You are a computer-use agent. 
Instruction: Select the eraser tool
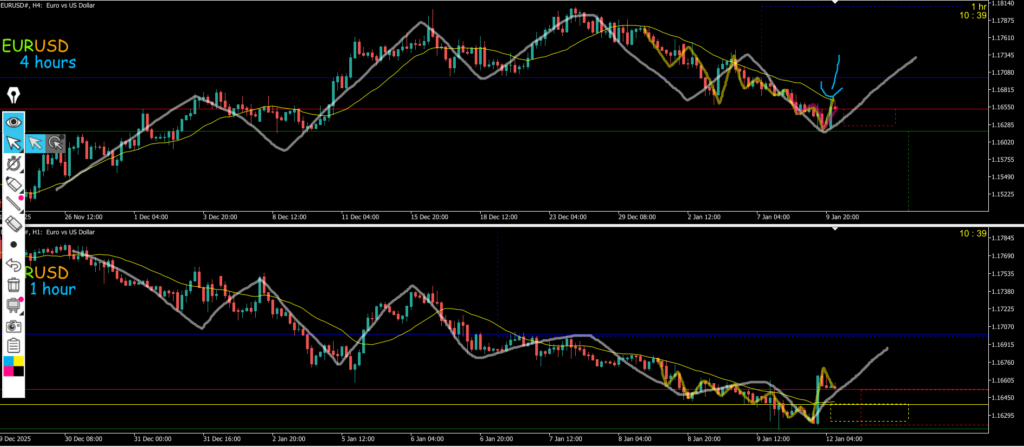click(13, 225)
